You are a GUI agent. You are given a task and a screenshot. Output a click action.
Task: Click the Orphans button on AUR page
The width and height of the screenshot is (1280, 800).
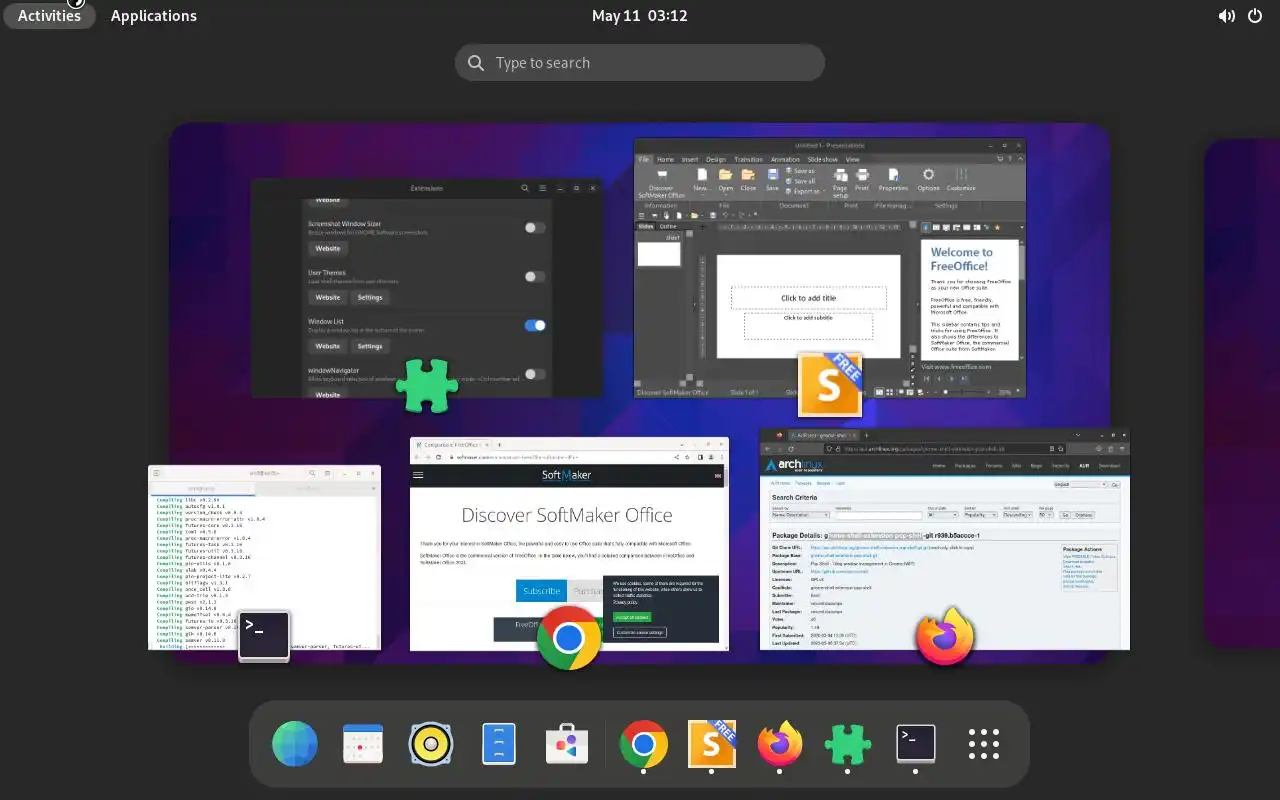[x=1083, y=515]
